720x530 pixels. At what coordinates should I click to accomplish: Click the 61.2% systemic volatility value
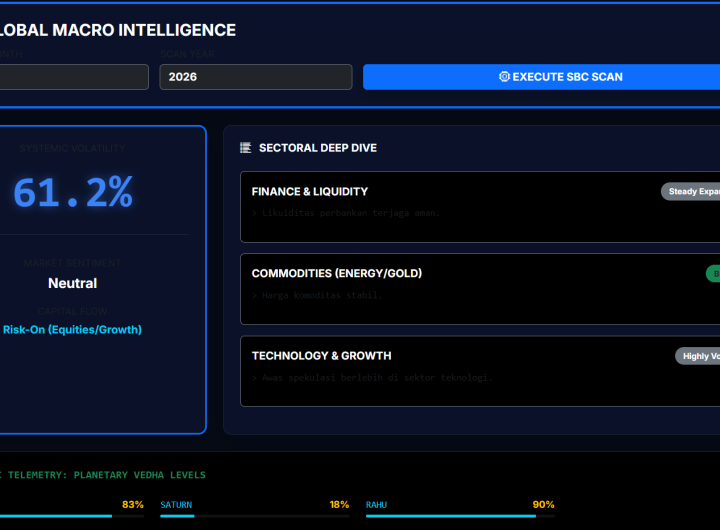tap(73, 192)
